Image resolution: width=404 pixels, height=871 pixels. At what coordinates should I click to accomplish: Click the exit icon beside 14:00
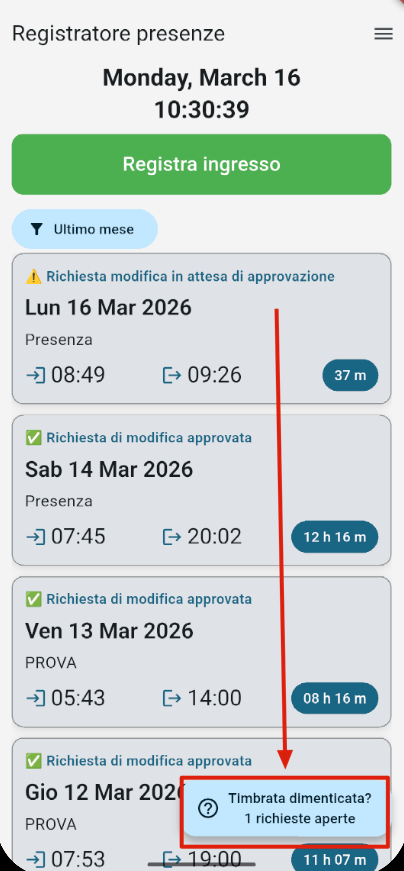(172, 698)
